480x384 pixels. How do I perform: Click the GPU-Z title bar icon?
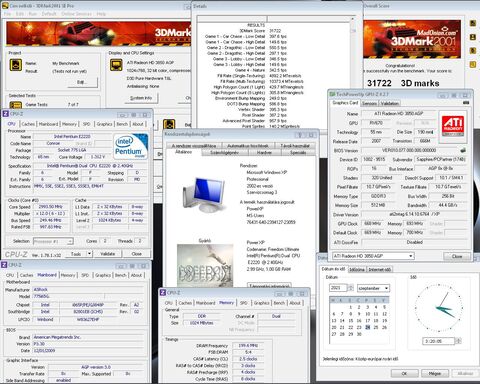pyautogui.click(x=332, y=94)
